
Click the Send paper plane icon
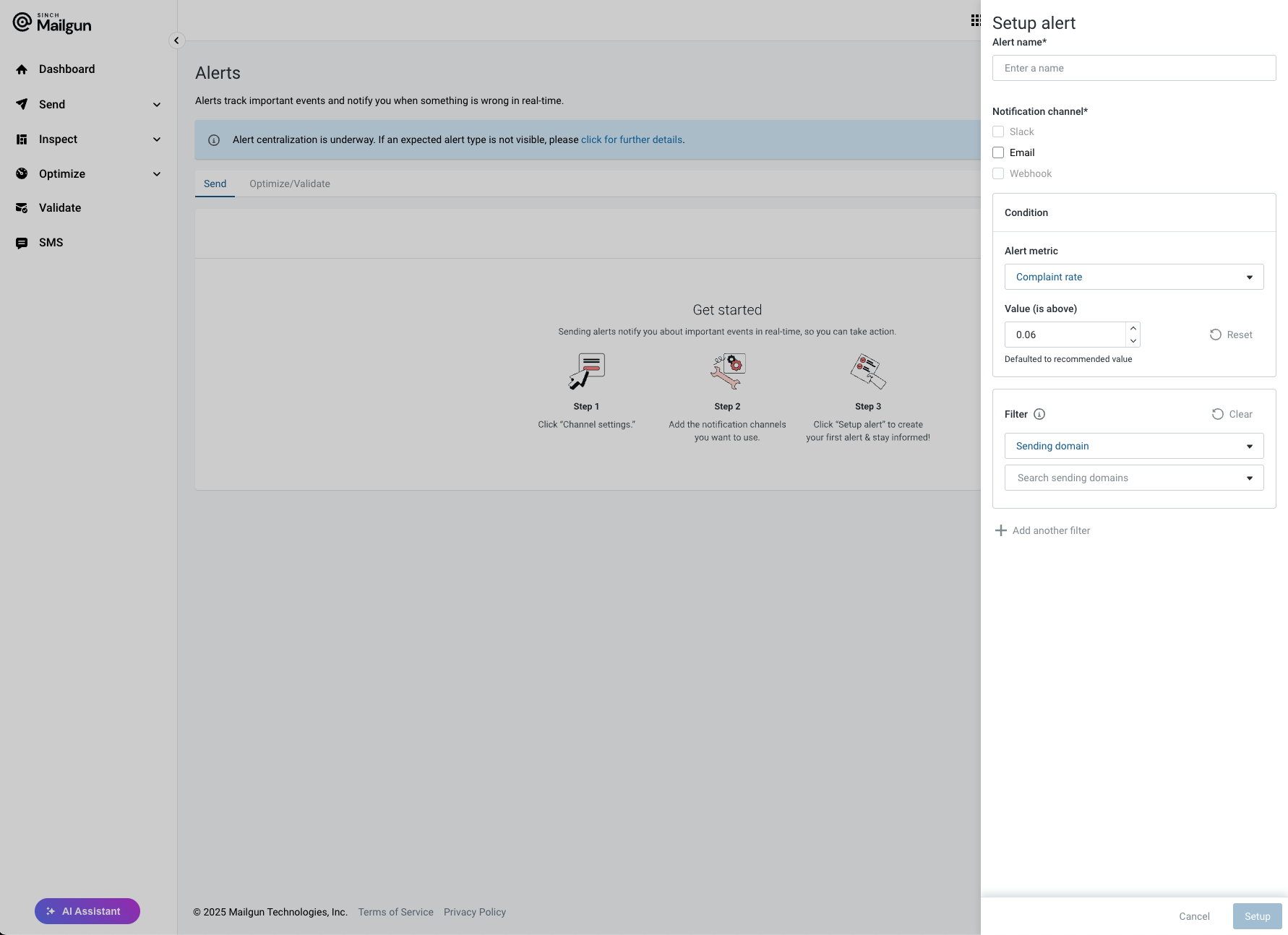22,104
